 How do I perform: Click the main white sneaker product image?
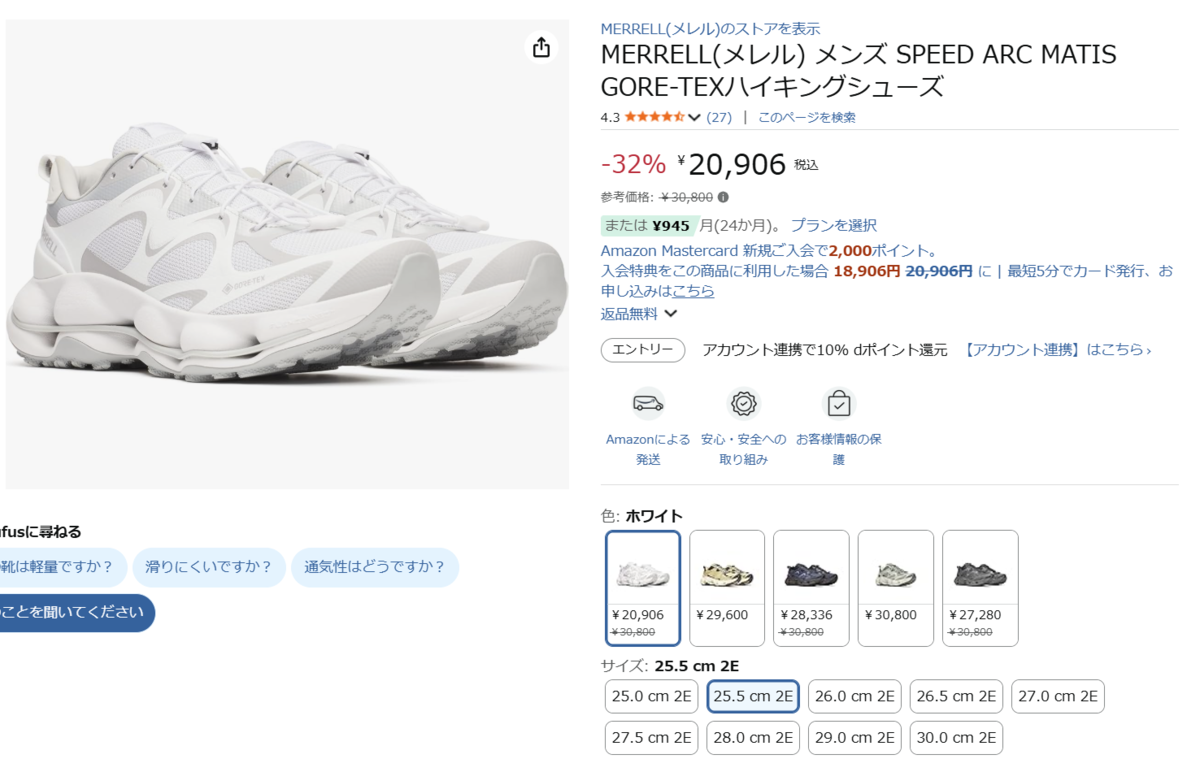287,254
